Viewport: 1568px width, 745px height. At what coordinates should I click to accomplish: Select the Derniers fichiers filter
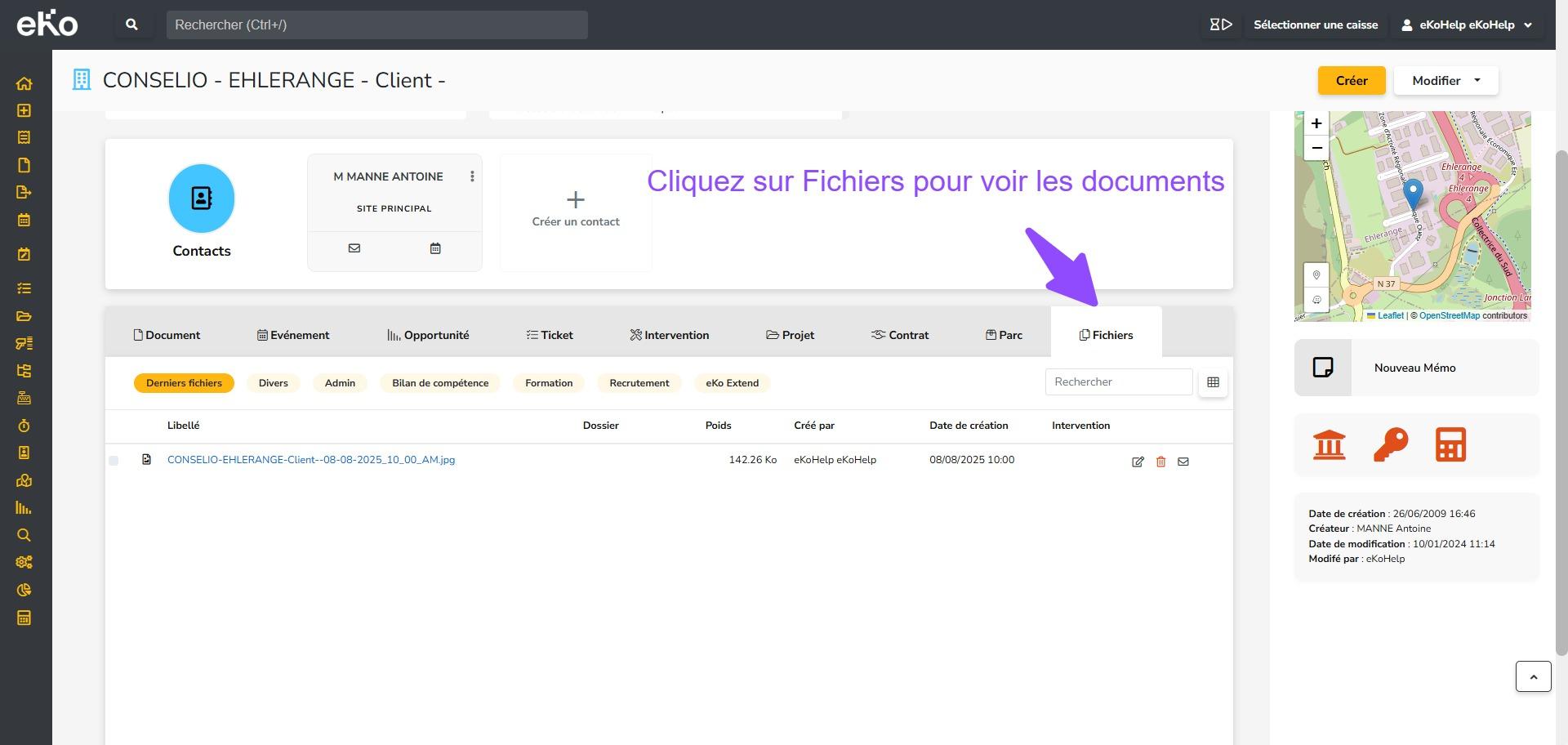184,383
